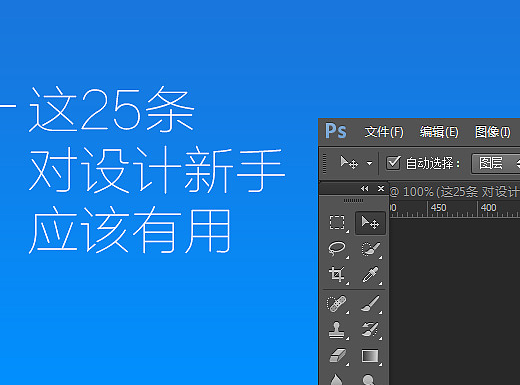This screenshot has width=520, height=385.
Task: Select the Rectangular Marquee tool
Action: pyautogui.click(x=337, y=223)
